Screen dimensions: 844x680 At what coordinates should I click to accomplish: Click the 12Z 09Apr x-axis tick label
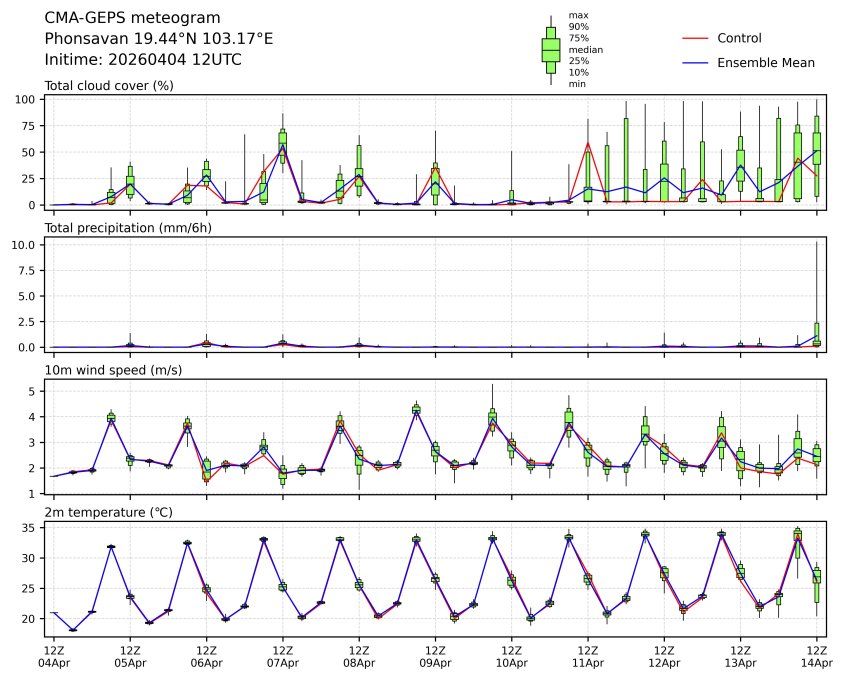click(435, 656)
